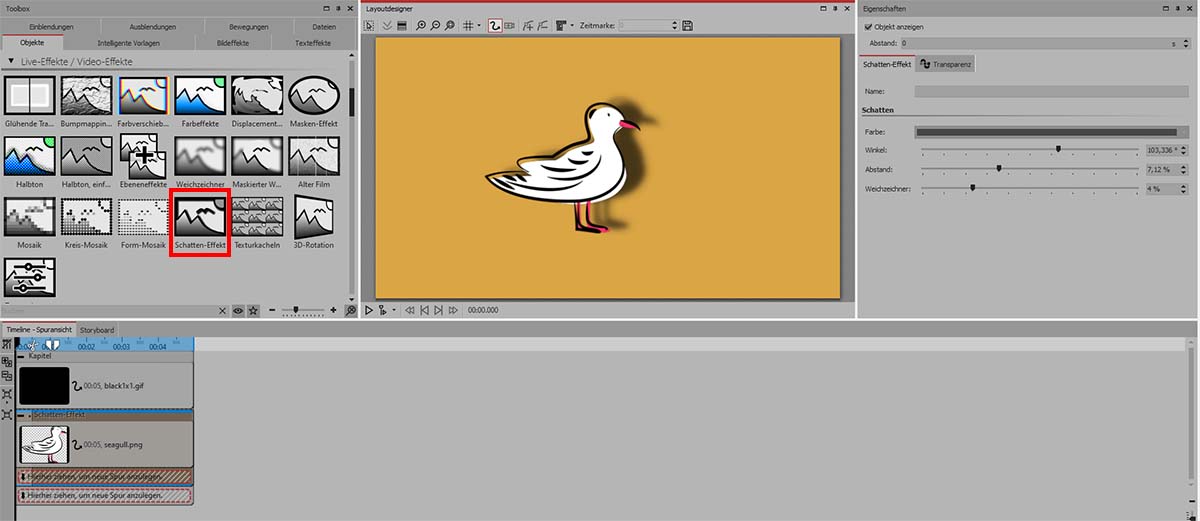This screenshot has width=1200, height=521.
Task: Click the Name input field
Action: coord(1052,91)
